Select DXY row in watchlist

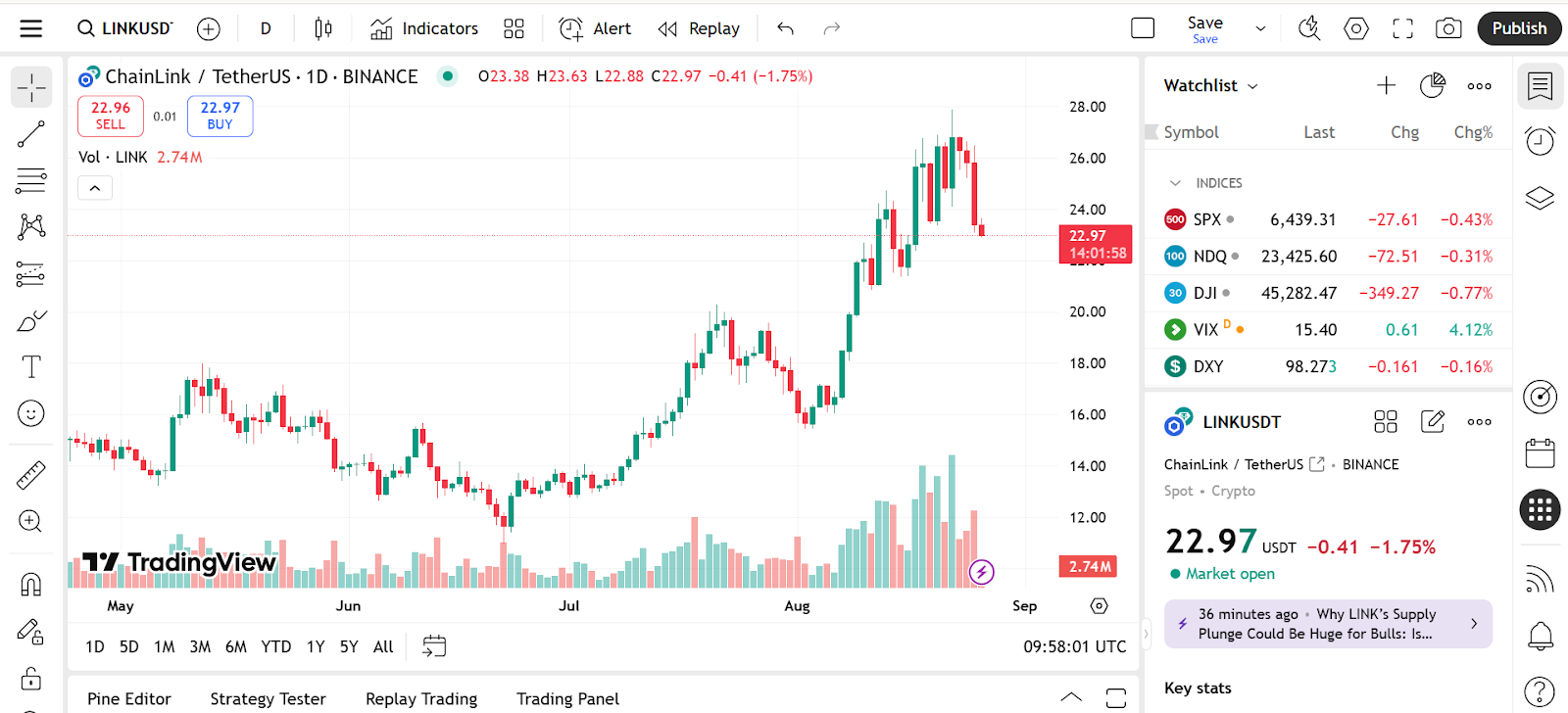1329,366
